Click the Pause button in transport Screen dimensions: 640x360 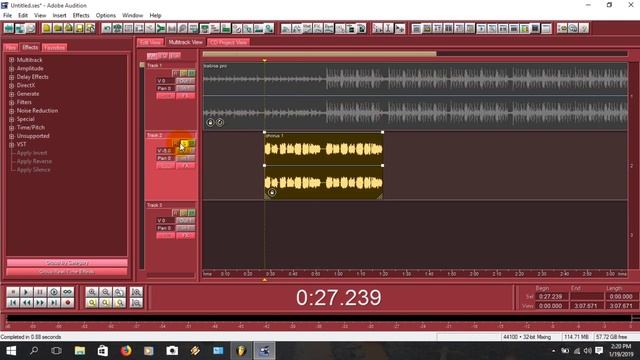point(40,292)
